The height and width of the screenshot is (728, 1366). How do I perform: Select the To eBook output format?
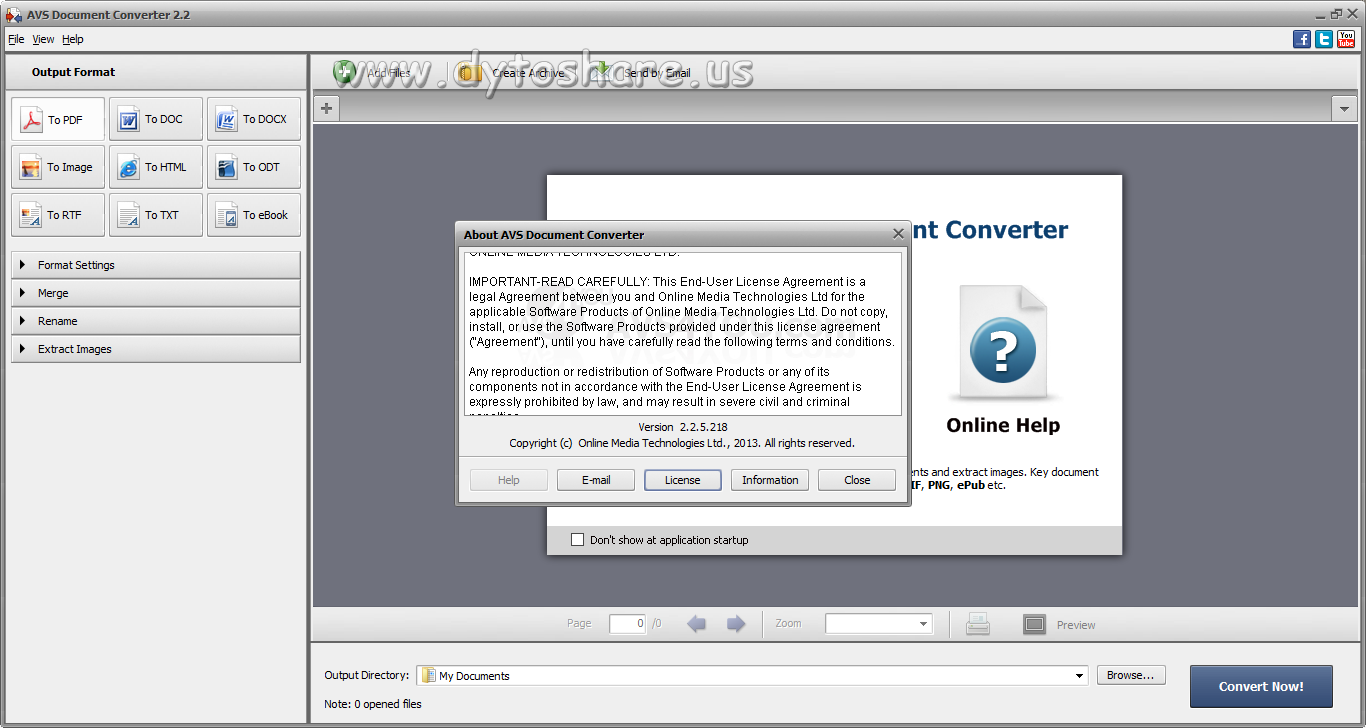pyautogui.click(x=253, y=214)
